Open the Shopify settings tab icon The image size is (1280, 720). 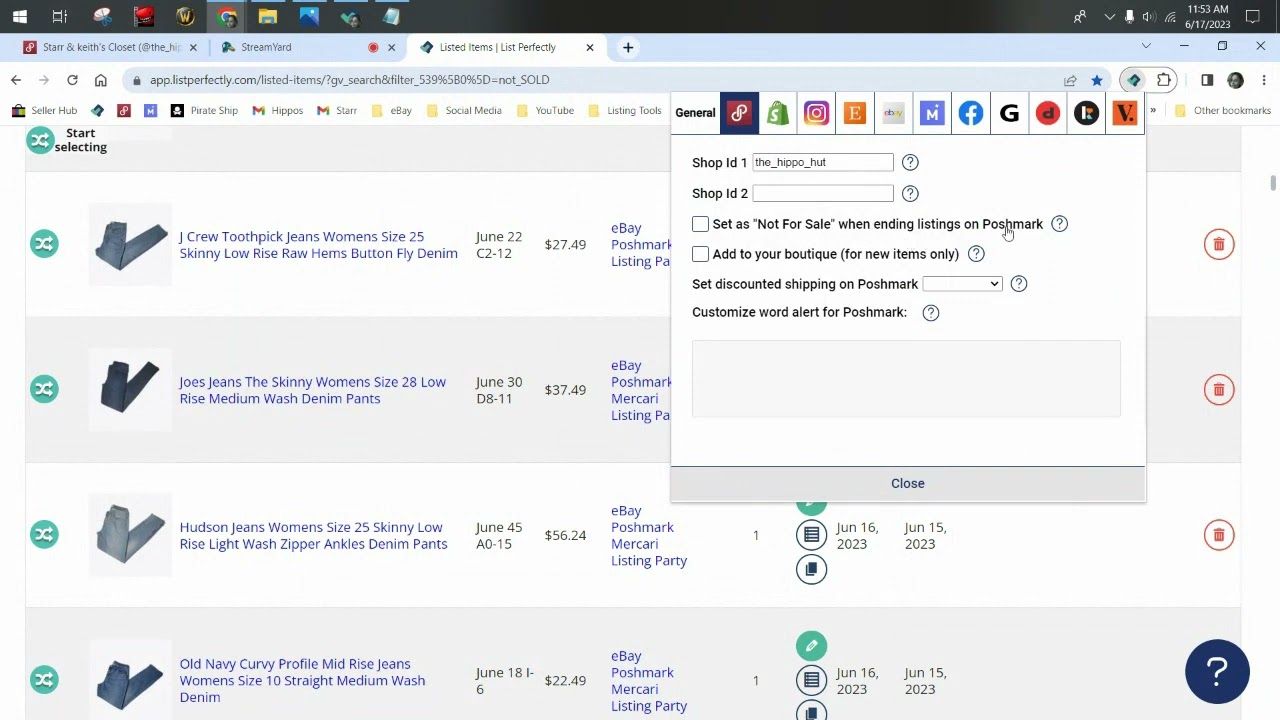[x=778, y=113]
